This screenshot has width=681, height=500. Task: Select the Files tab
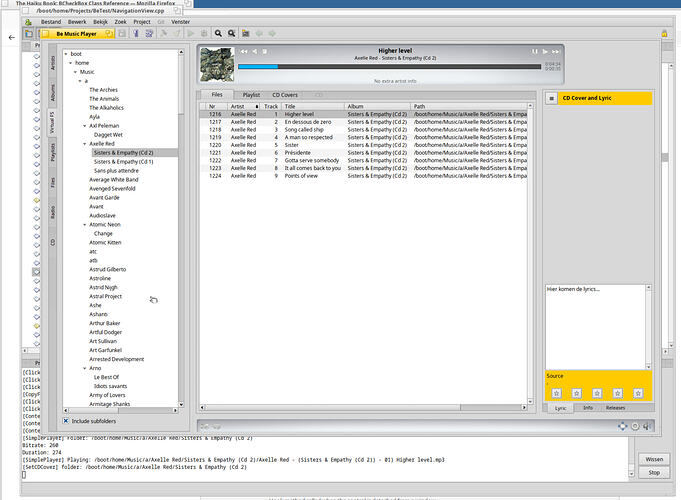coord(217,95)
